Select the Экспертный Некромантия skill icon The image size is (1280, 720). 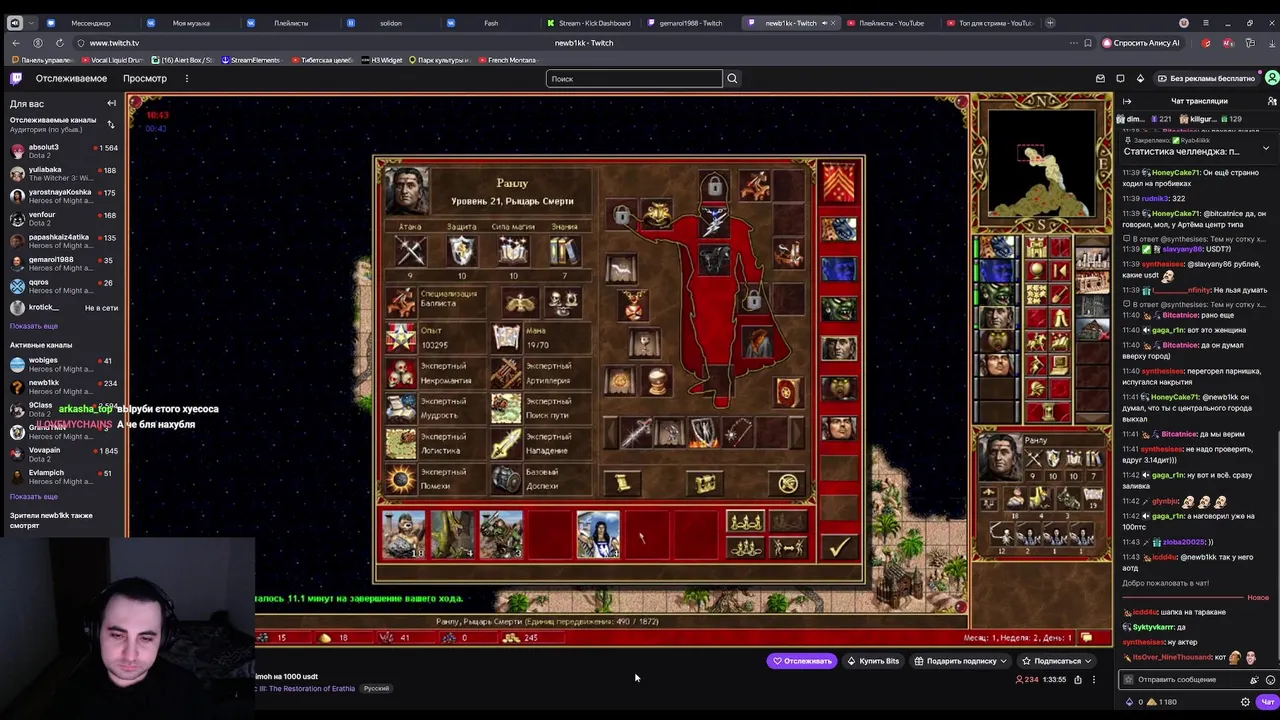pos(401,373)
